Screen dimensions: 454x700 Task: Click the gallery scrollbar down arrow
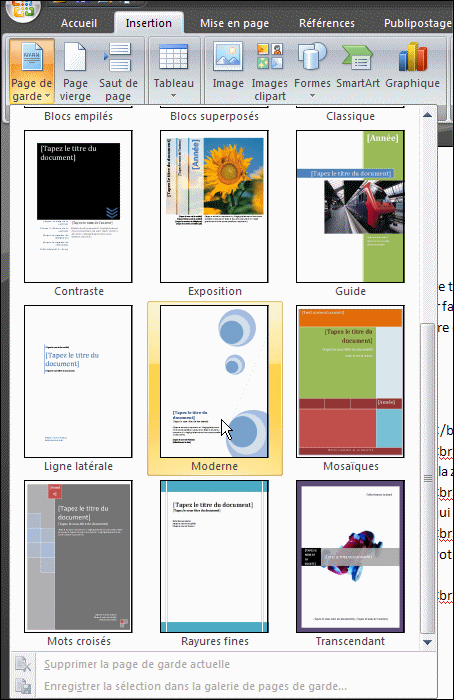point(428,642)
